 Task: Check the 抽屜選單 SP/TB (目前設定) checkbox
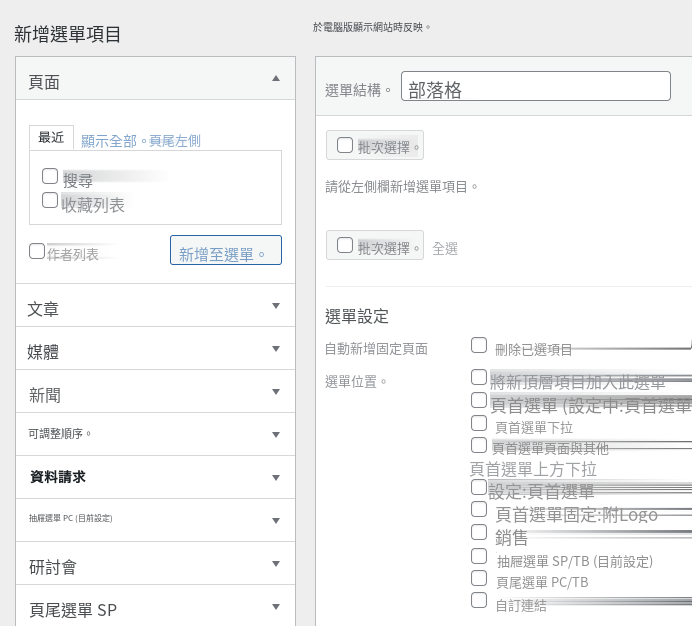click(x=479, y=556)
